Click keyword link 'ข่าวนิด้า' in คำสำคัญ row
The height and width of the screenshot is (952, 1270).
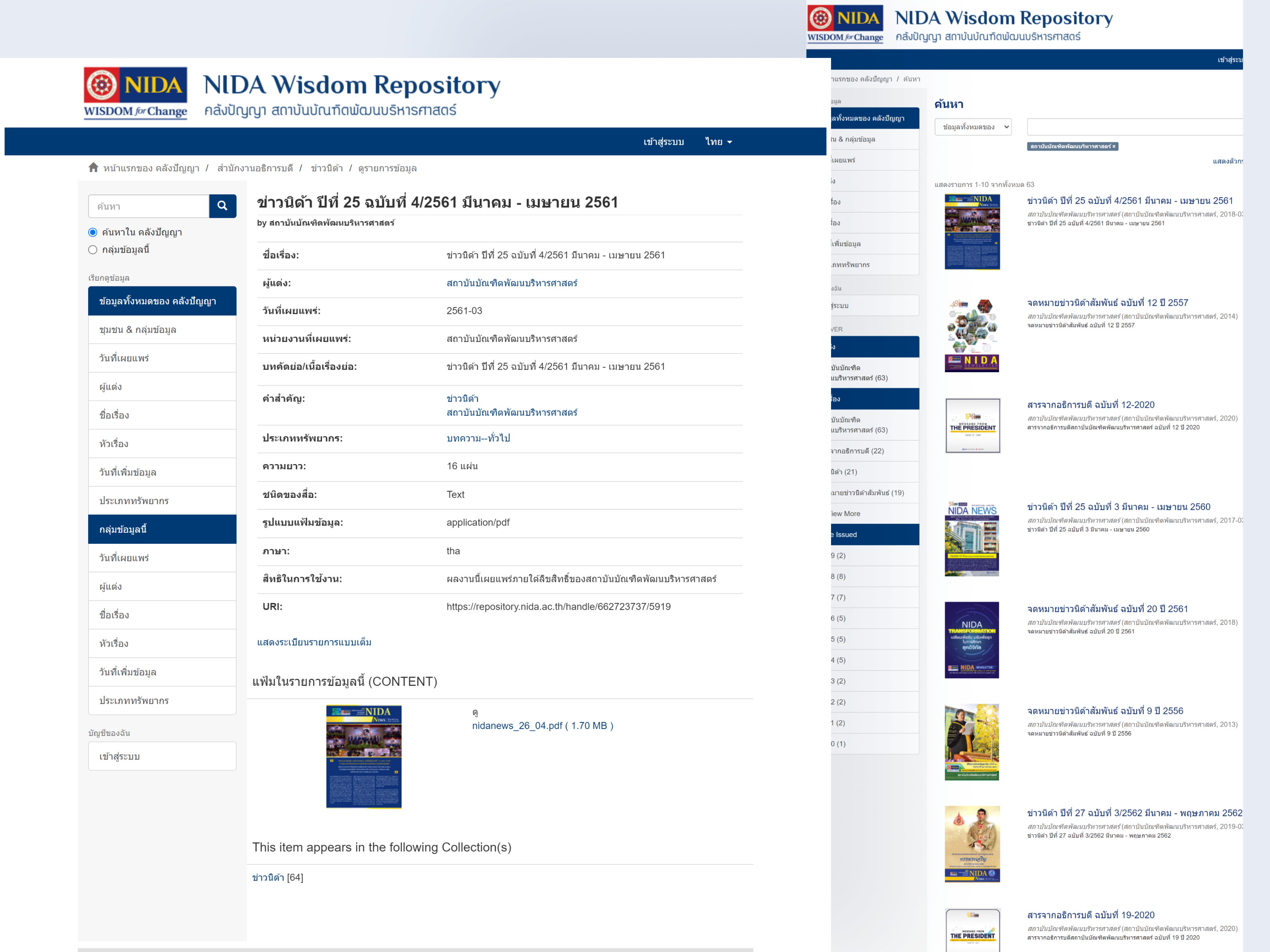click(462, 398)
